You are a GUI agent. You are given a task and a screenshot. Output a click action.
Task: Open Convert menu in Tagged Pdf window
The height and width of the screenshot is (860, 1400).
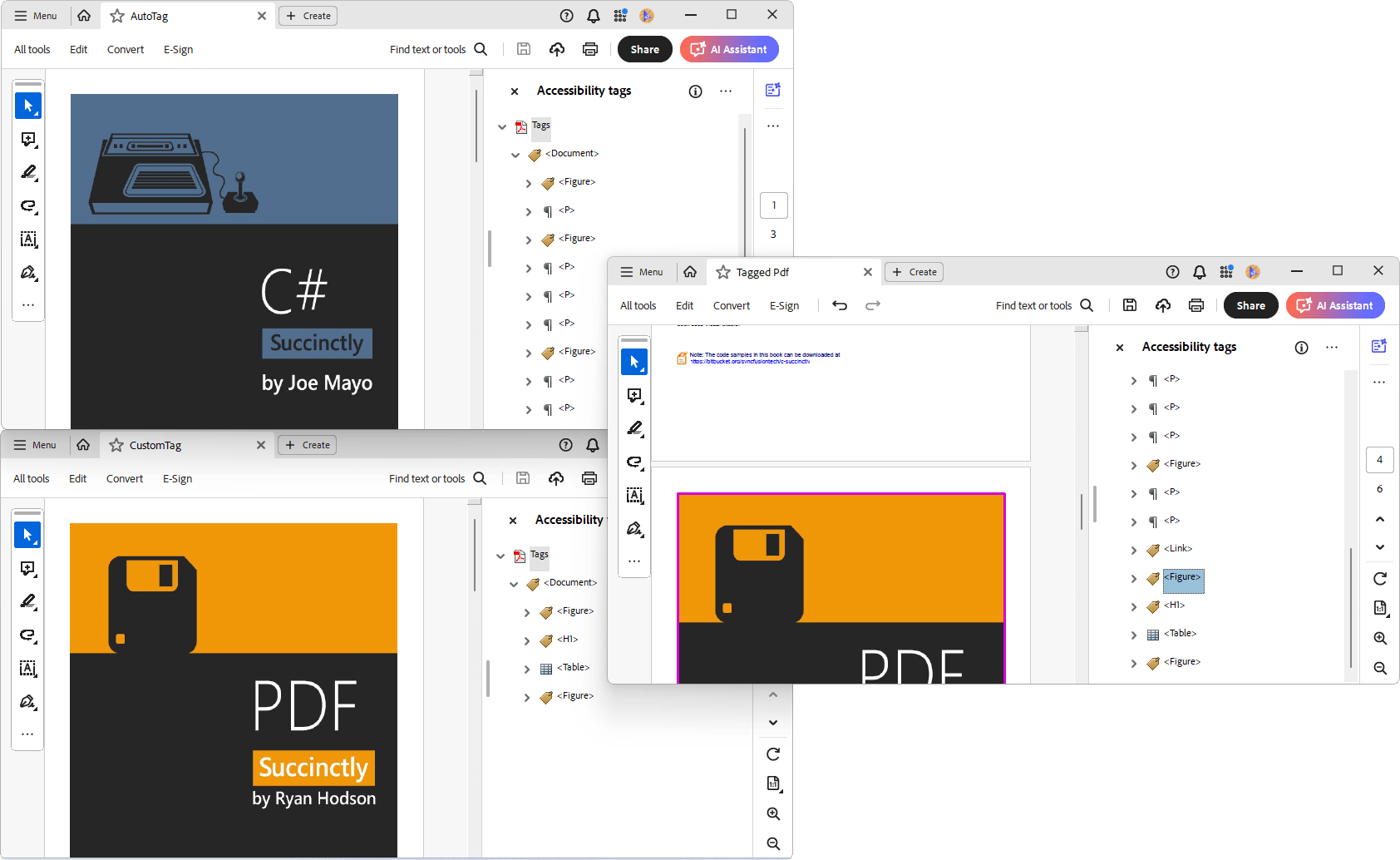(x=731, y=305)
